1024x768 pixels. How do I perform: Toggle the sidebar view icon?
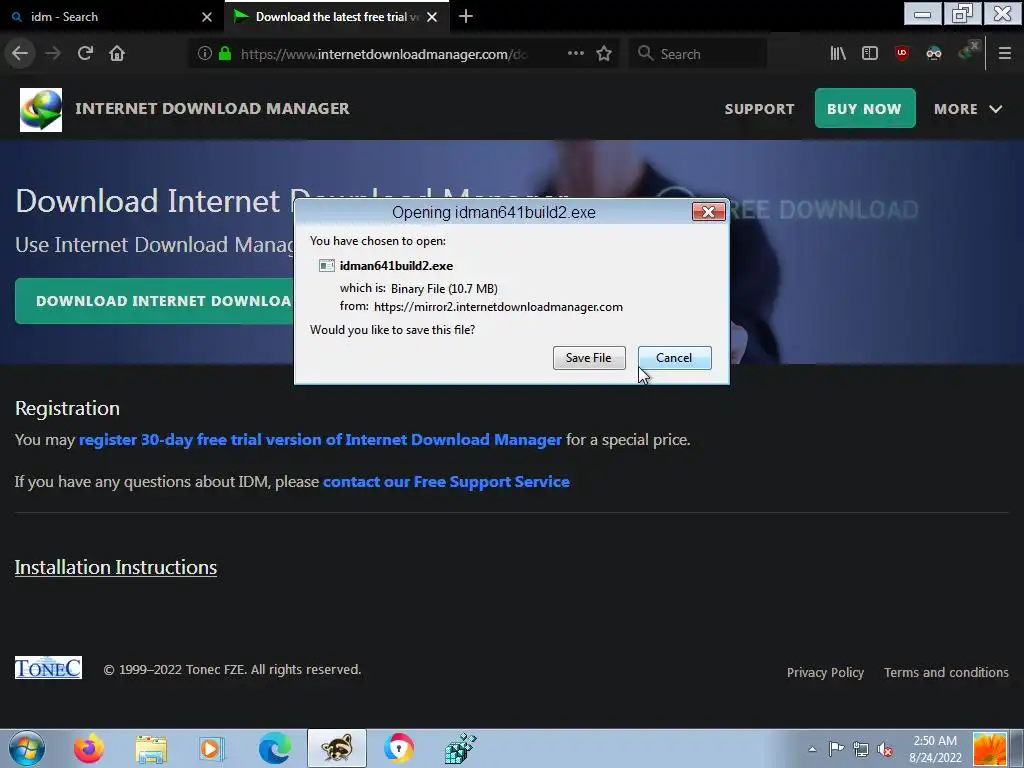point(870,54)
